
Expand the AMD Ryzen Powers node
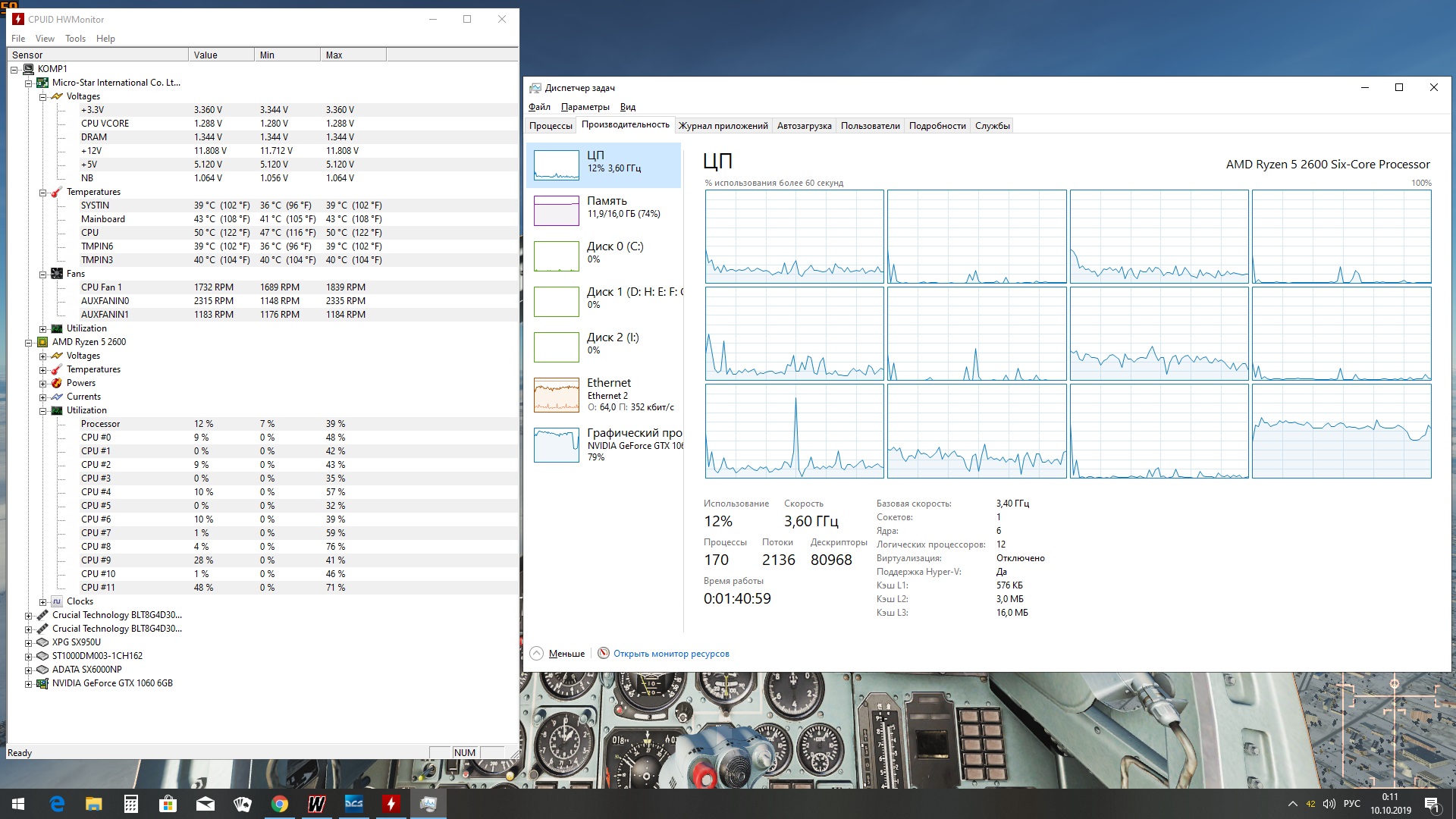coord(43,384)
